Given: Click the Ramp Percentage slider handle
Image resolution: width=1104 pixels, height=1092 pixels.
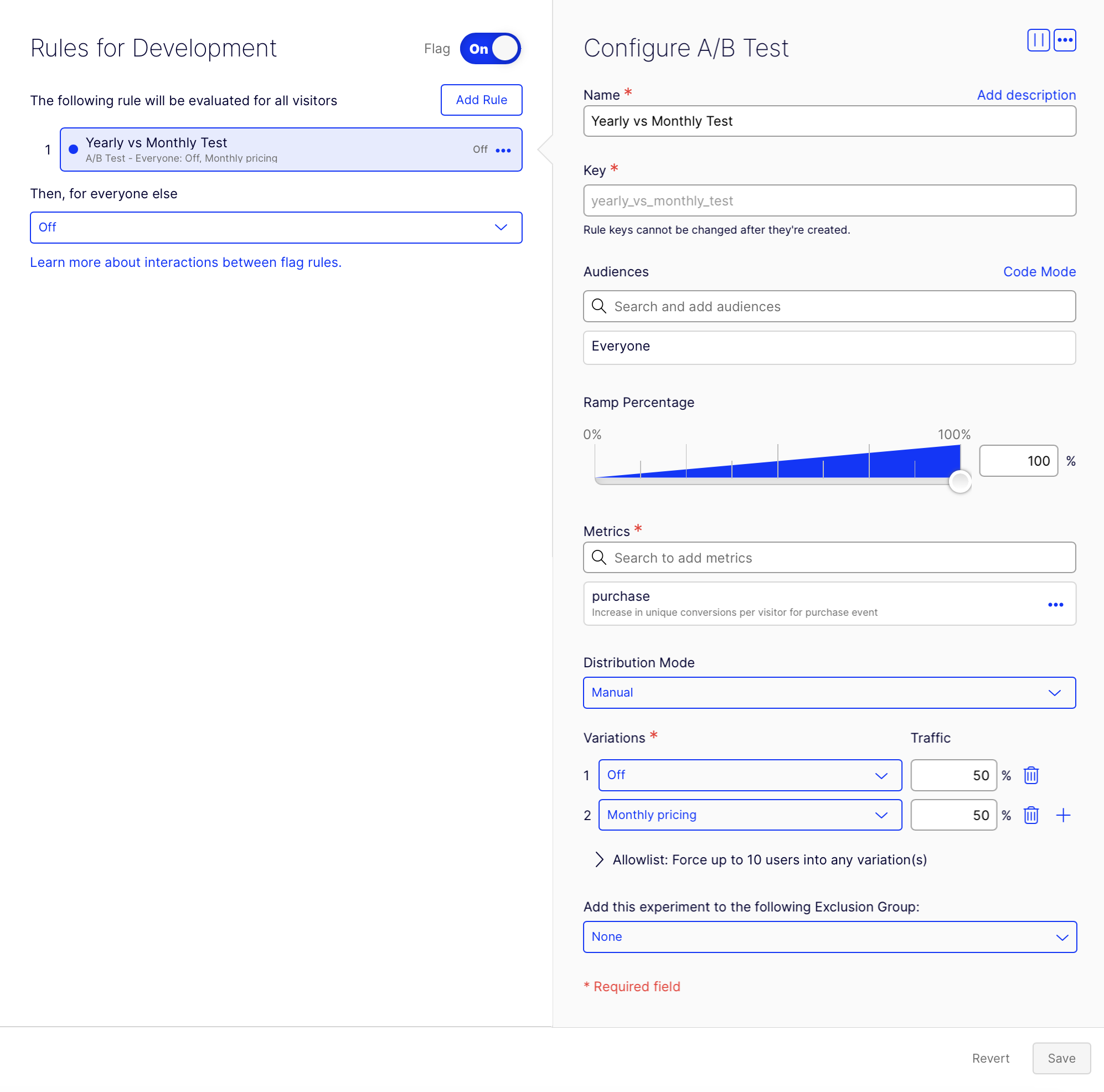Looking at the screenshot, I should [x=960, y=482].
